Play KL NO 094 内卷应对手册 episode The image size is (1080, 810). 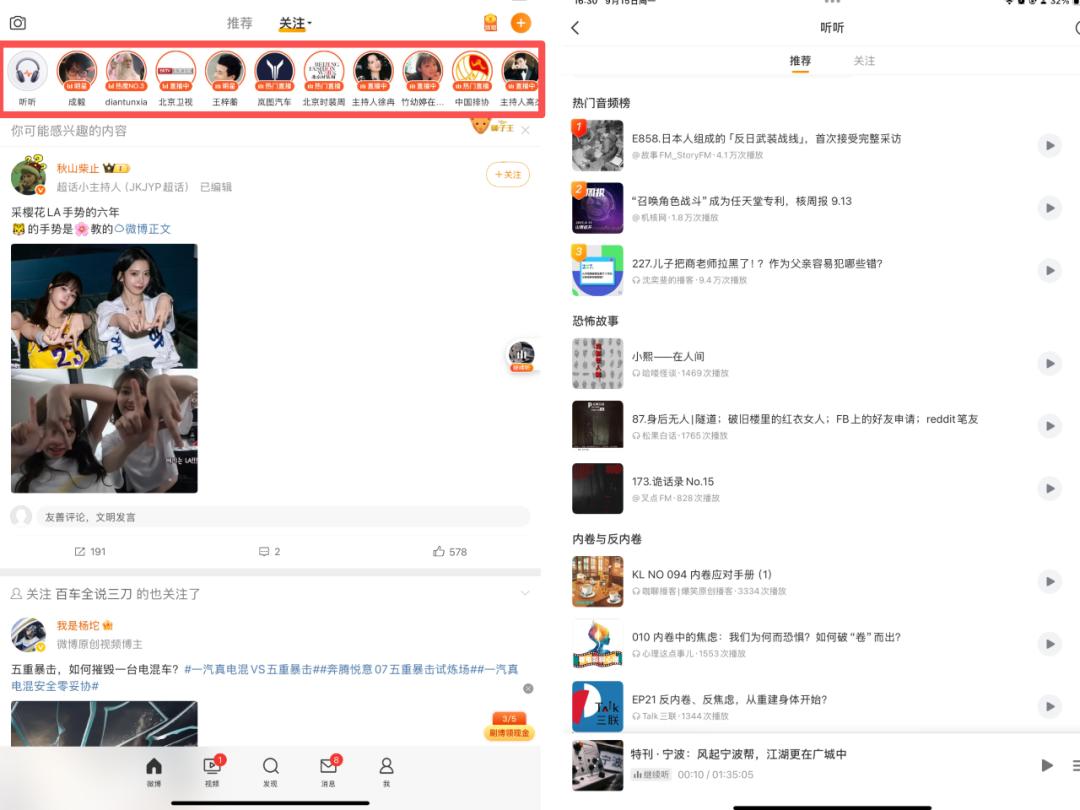1050,581
